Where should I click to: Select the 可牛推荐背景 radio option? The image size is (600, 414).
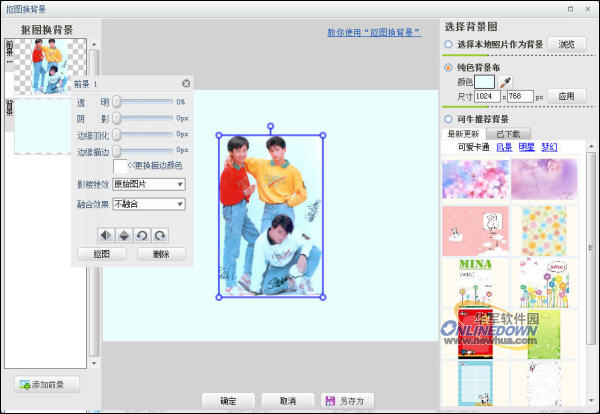448,119
